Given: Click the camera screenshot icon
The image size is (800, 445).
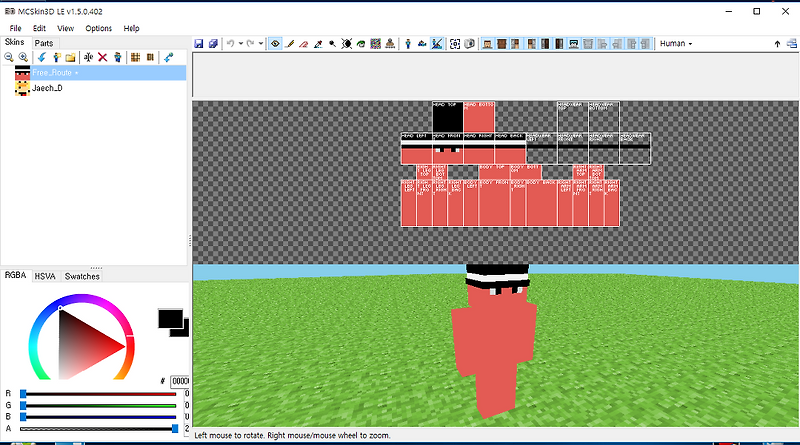Looking at the screenshot, I should point(469,44).
